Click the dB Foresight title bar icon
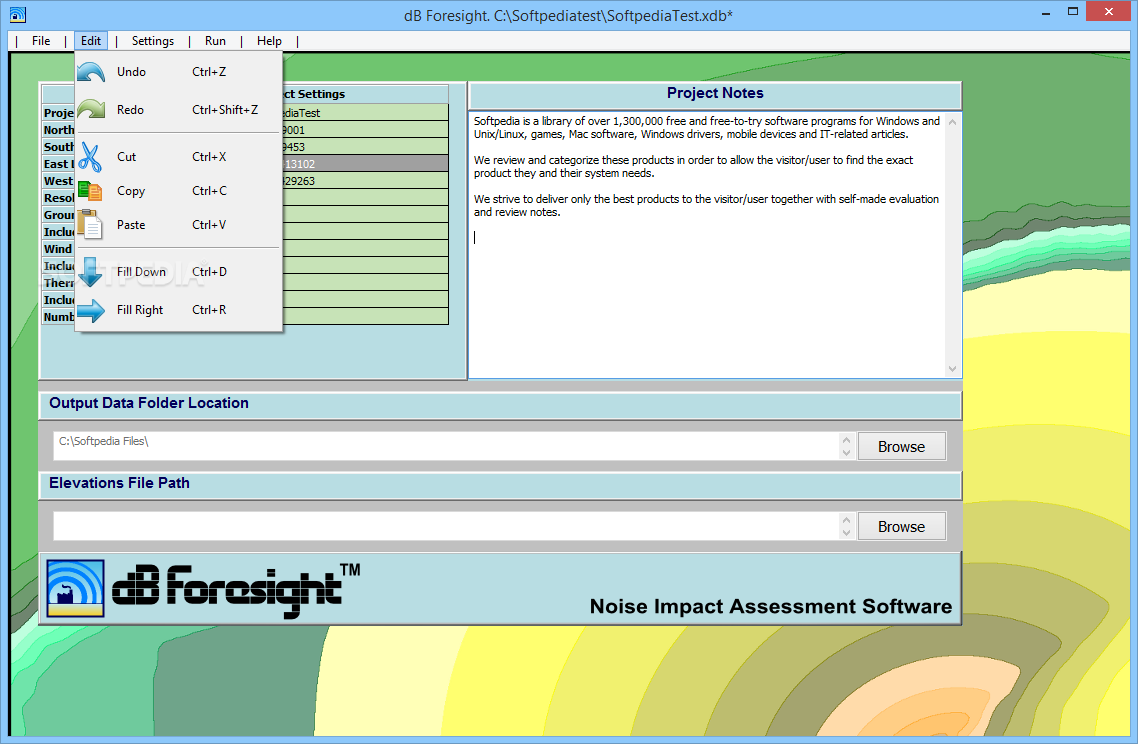 pyautogui.click(x=17, y=15)
